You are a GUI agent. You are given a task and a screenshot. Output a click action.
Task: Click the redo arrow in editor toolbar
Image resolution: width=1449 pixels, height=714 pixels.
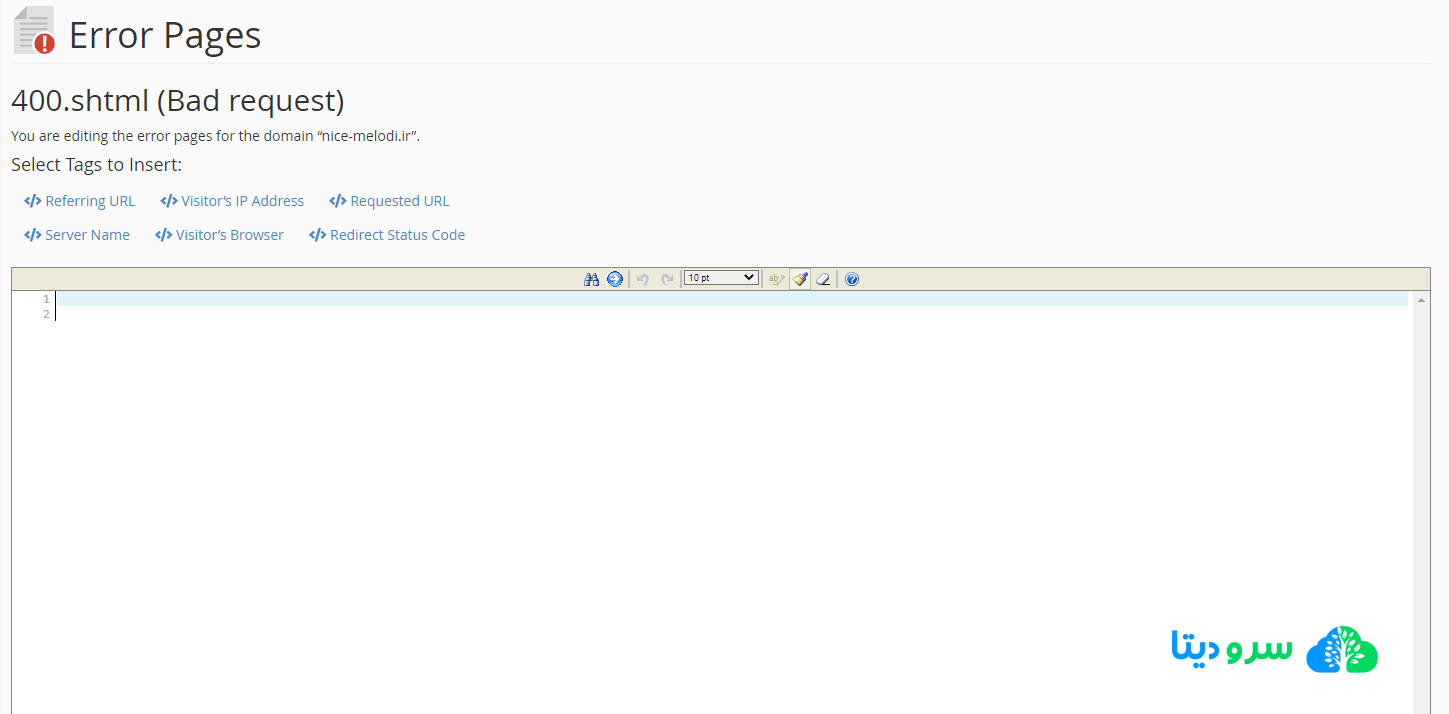(x=667, y=279)
